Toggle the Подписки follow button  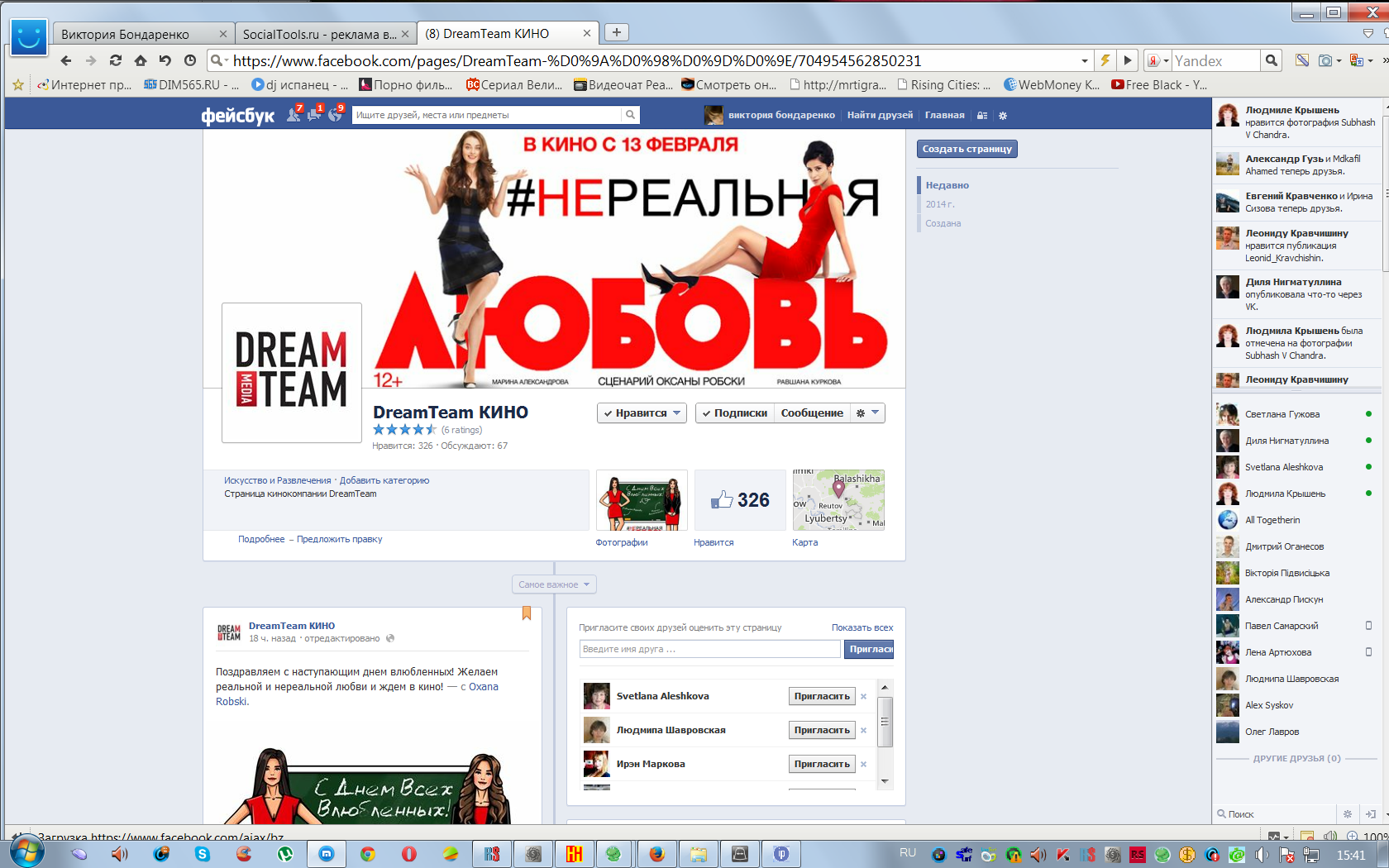[x=735, y=413]
